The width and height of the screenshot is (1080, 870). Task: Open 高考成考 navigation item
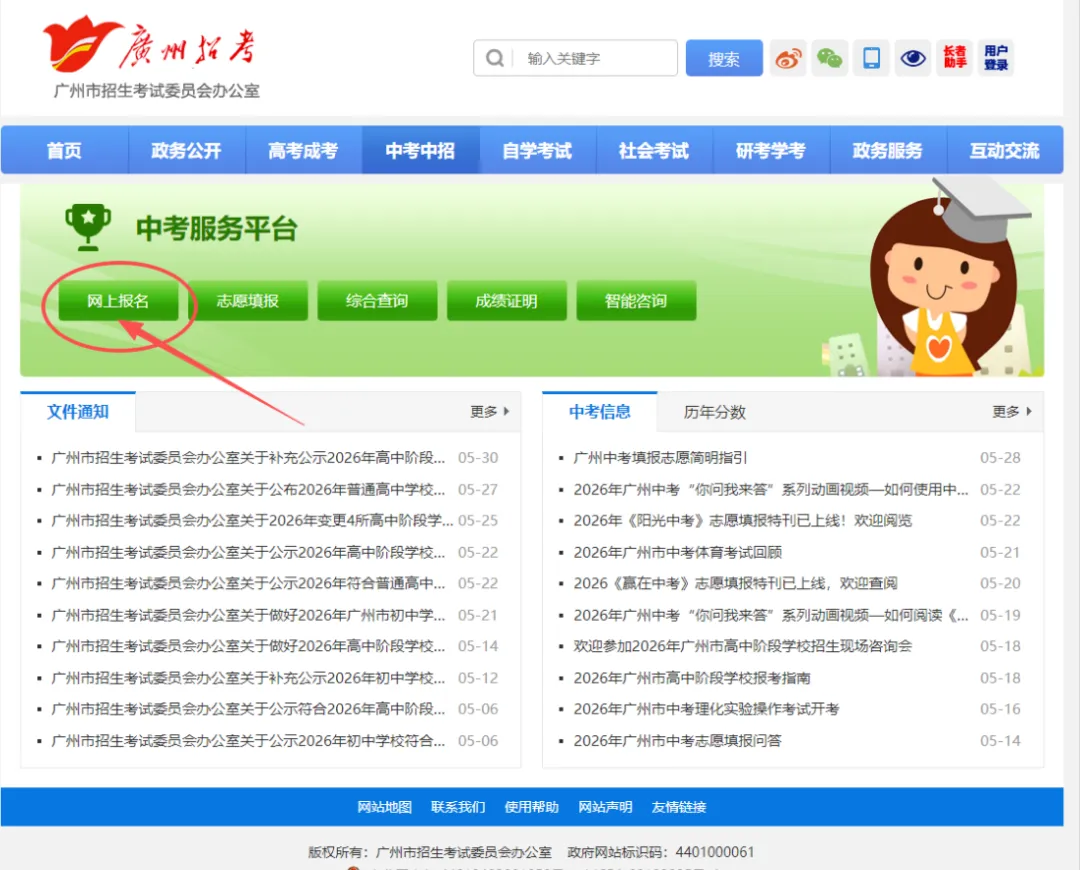tap(303, 150)
